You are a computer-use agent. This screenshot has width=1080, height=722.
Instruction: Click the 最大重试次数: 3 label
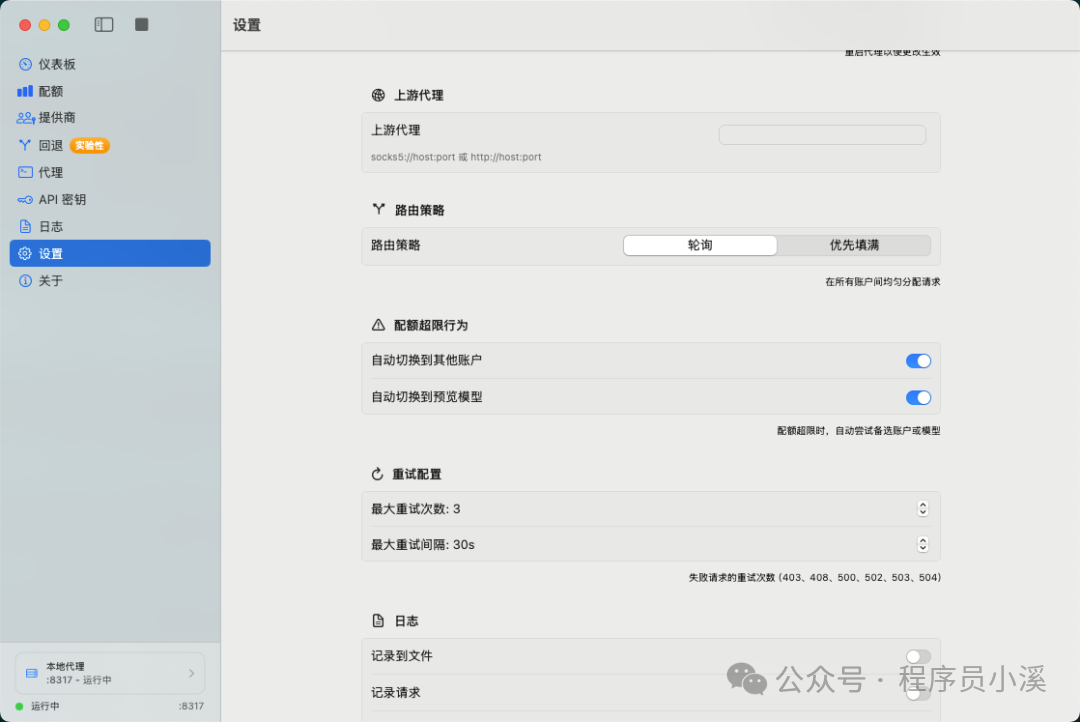click(415, 509)
